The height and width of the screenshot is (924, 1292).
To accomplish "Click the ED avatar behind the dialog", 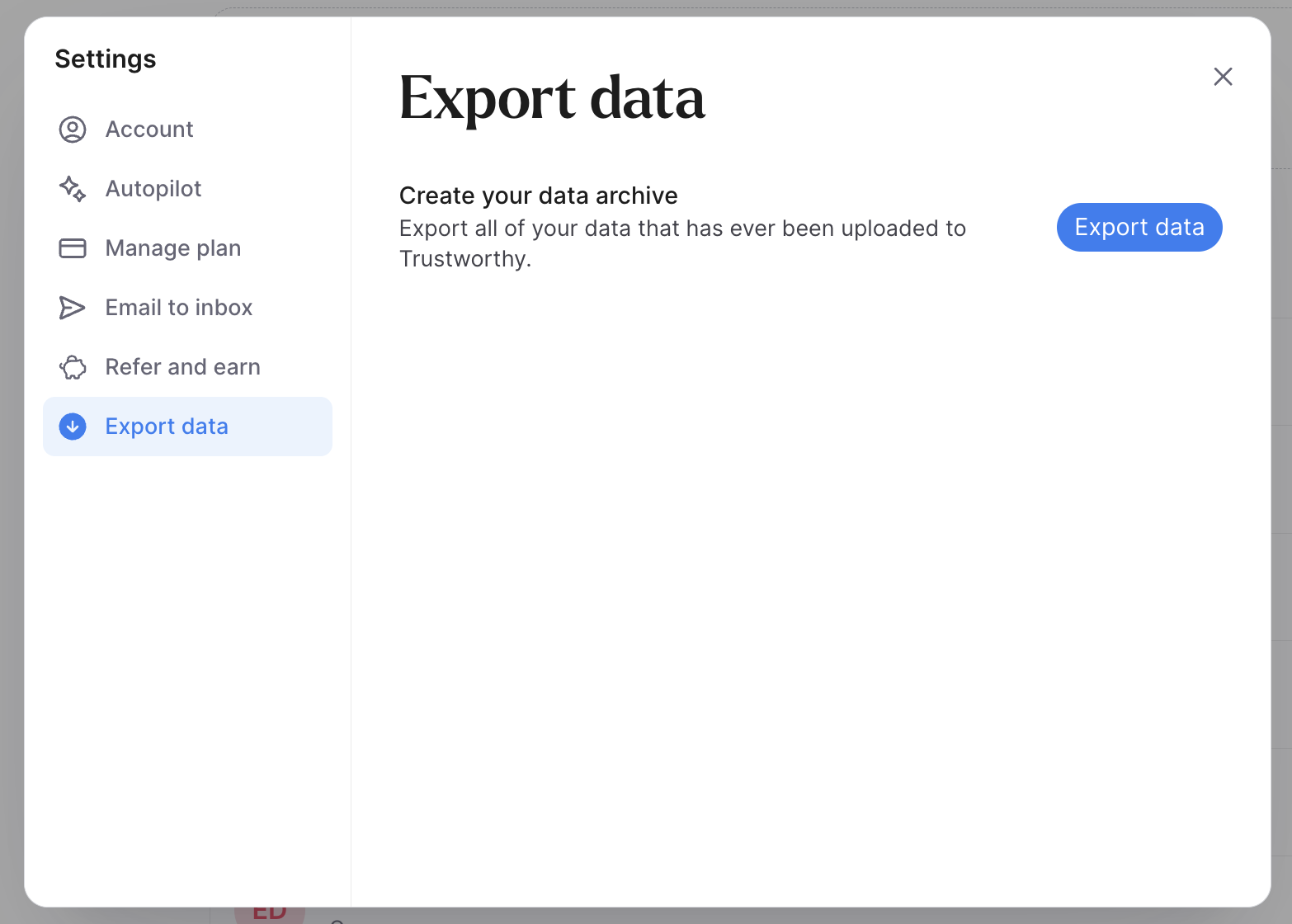I will point(270,914).
